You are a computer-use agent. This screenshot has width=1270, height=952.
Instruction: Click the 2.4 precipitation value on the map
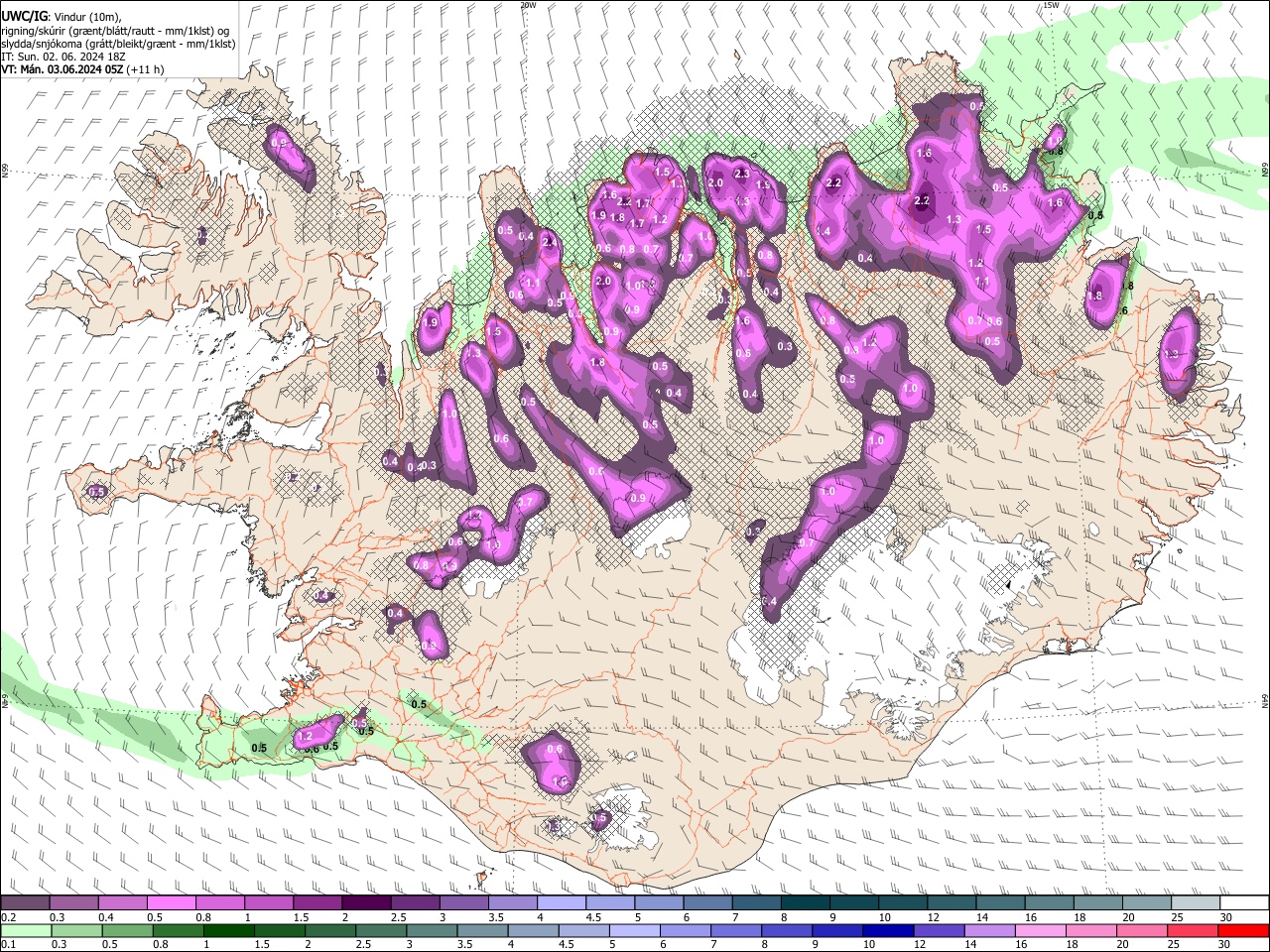[x=548, y=241]
